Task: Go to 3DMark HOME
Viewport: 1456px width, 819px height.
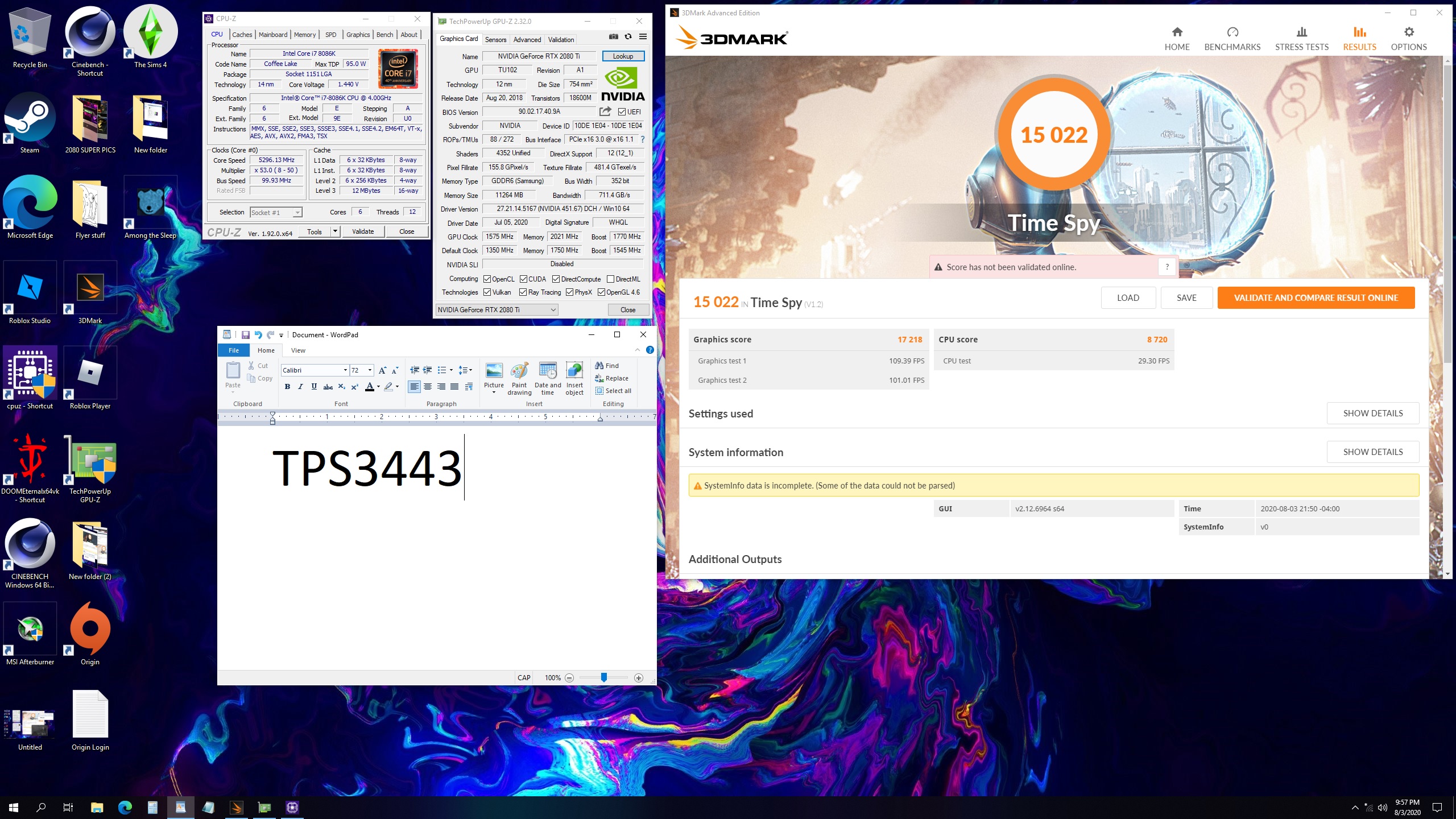Action: pos(1177,39)
